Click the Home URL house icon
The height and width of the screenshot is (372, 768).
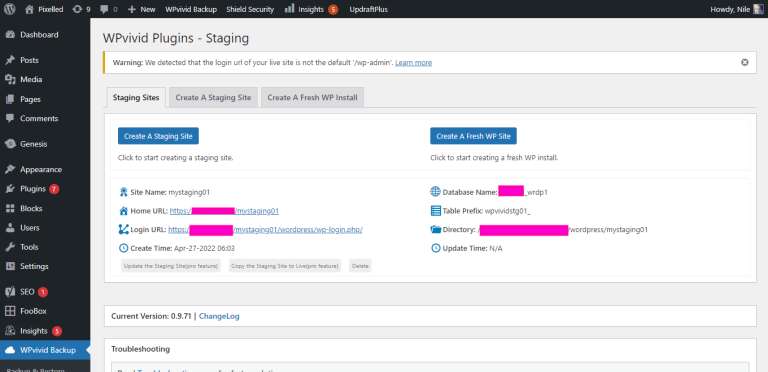pyautogui.click(x=123, y=211)
